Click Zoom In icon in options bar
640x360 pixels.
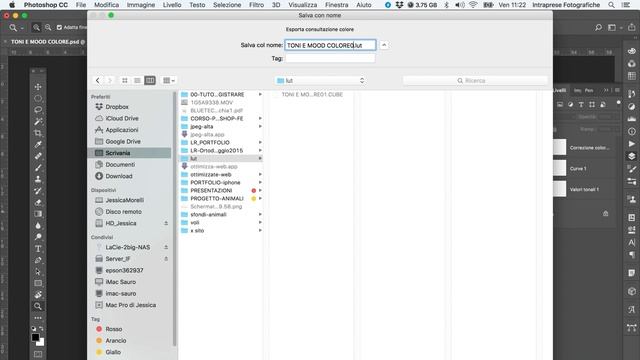click(x=36, y=27)
